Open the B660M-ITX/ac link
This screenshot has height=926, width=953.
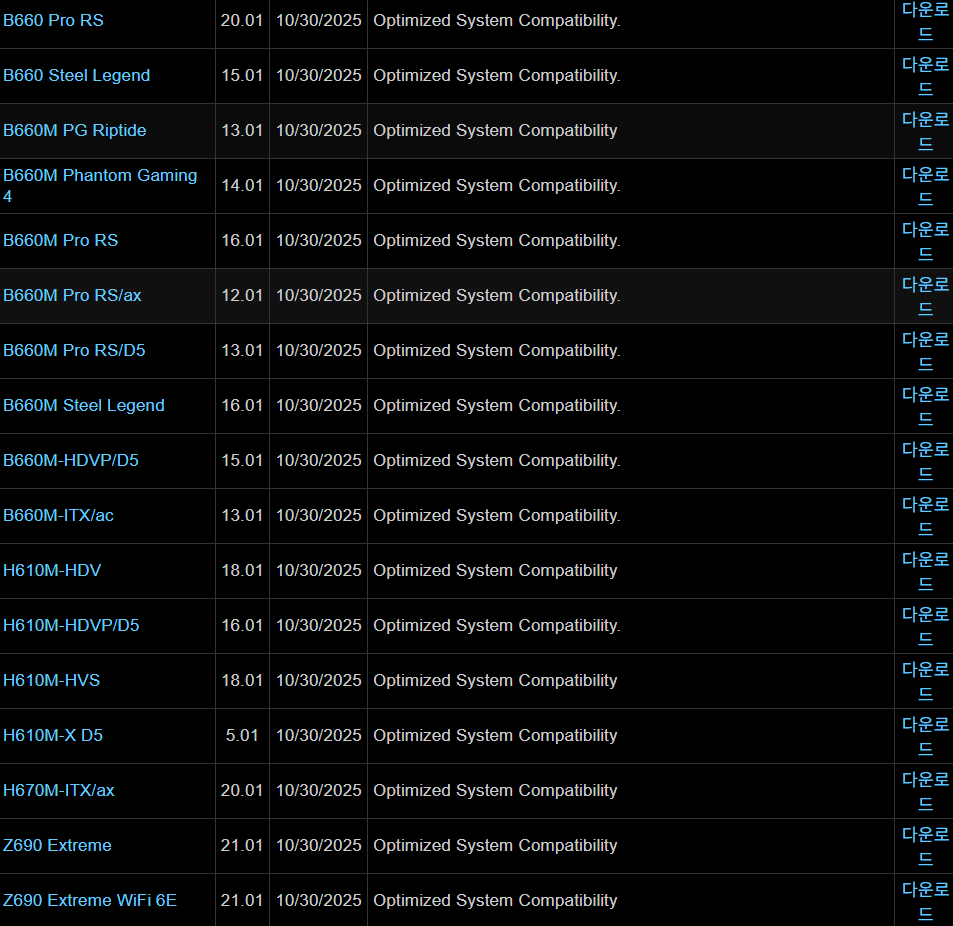coord(58,515)
